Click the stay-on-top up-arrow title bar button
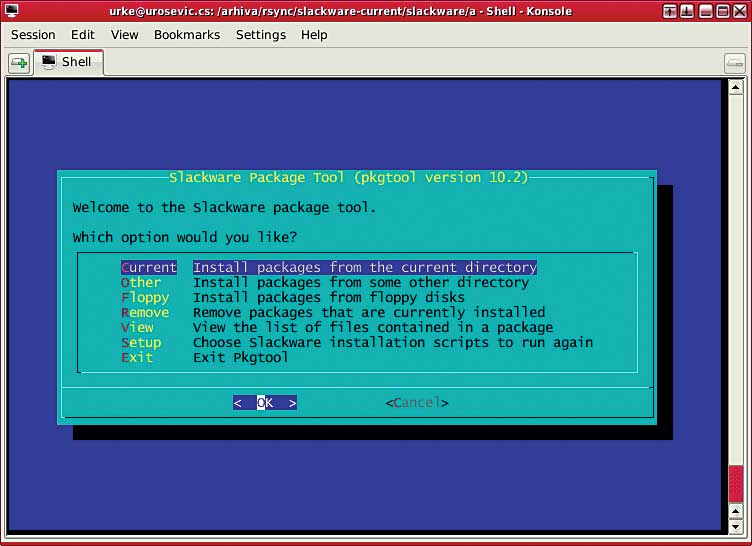The height and width of the screenshot is (546, 752). (x=670, y=11)
